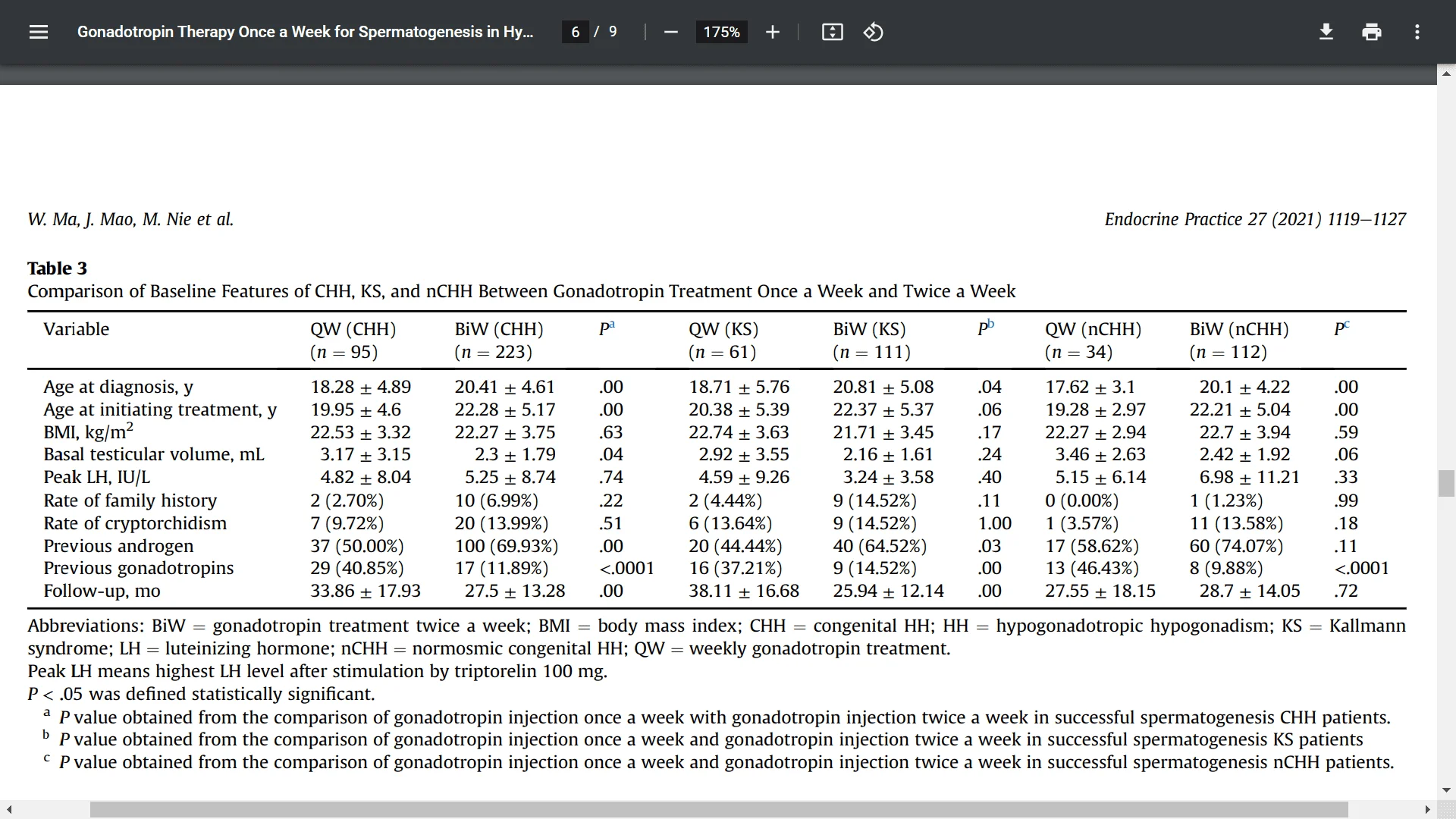Select the 'Table 3' heading
1456x819 pixels.
(58, 268)
